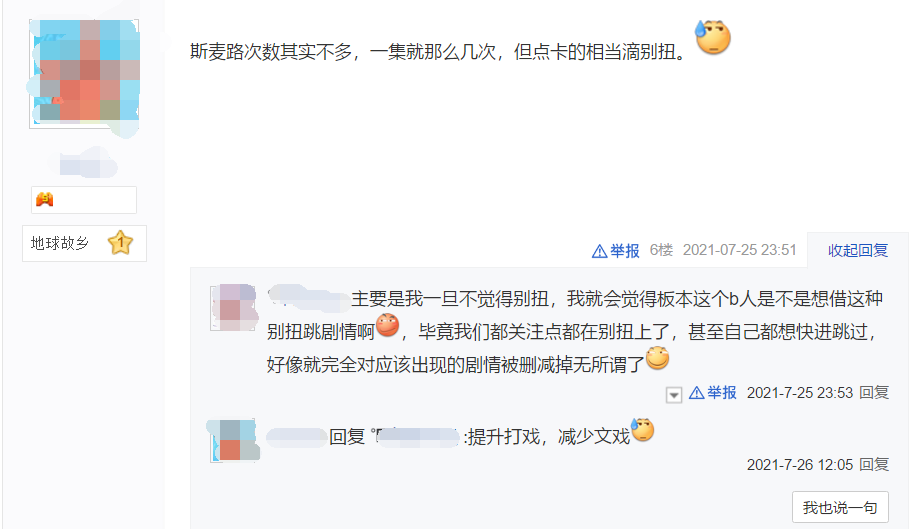The image size is (922, 529).
Task: Click the blurred username after 回复 in second comment
Action: 416,437
